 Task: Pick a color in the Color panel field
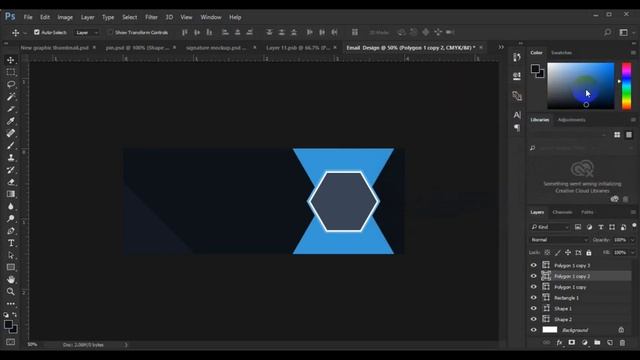580,86
